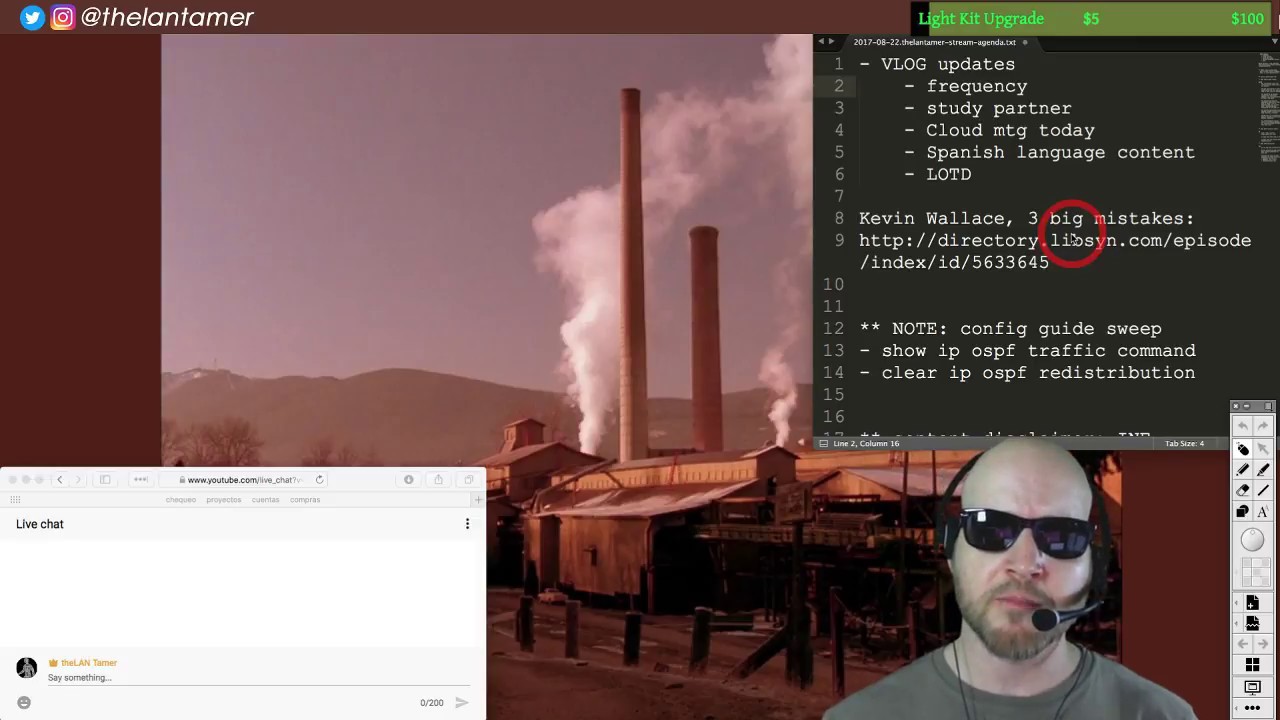Image resolution: width=1280 pixels, height=720 pixels.
Task: Click the monitor screen icon in palette
Action: click(x=1252, y=687)
